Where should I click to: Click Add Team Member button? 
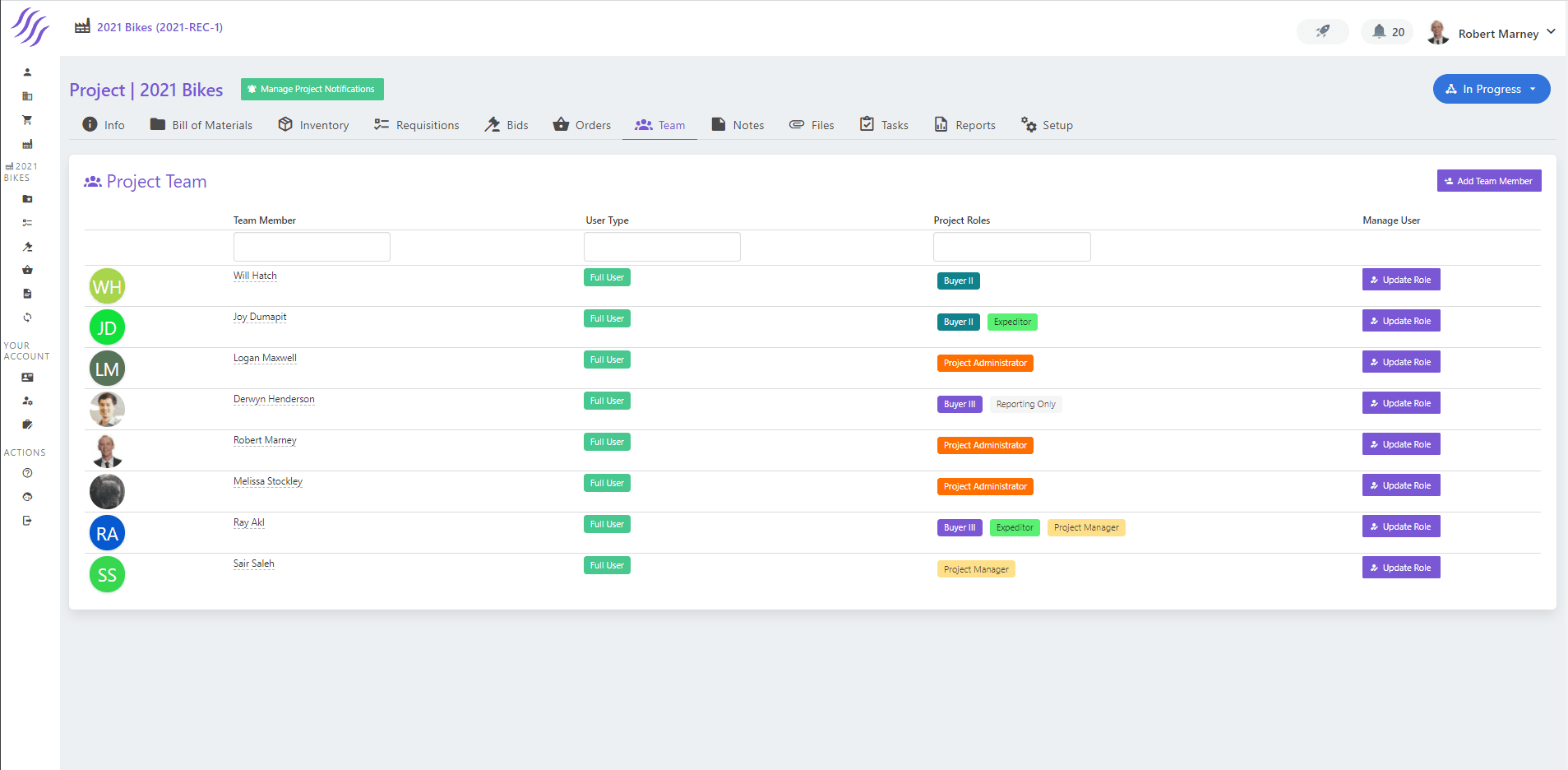(1488, 181)
